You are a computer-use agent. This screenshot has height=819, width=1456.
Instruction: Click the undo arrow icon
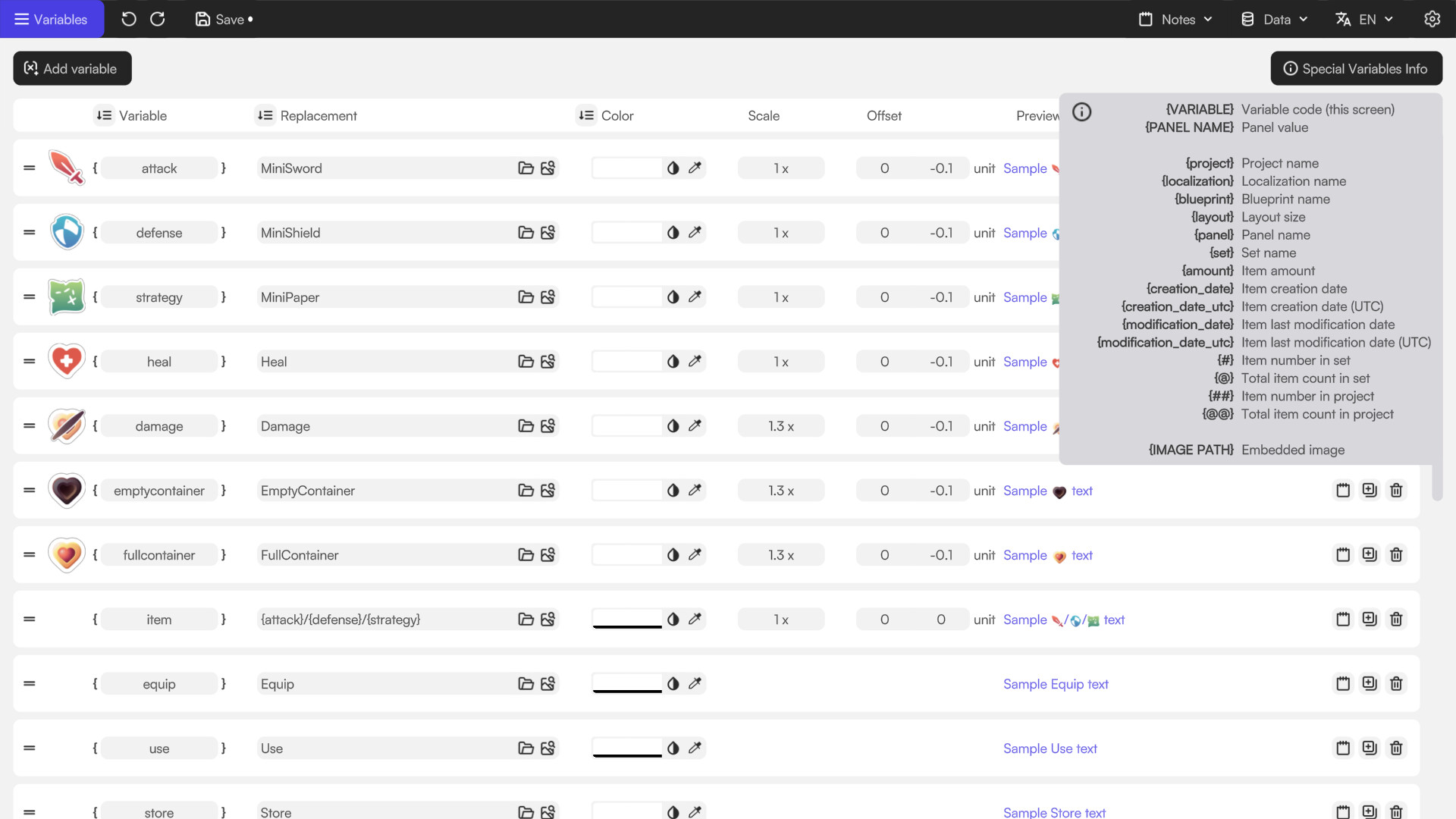point(129,19)
